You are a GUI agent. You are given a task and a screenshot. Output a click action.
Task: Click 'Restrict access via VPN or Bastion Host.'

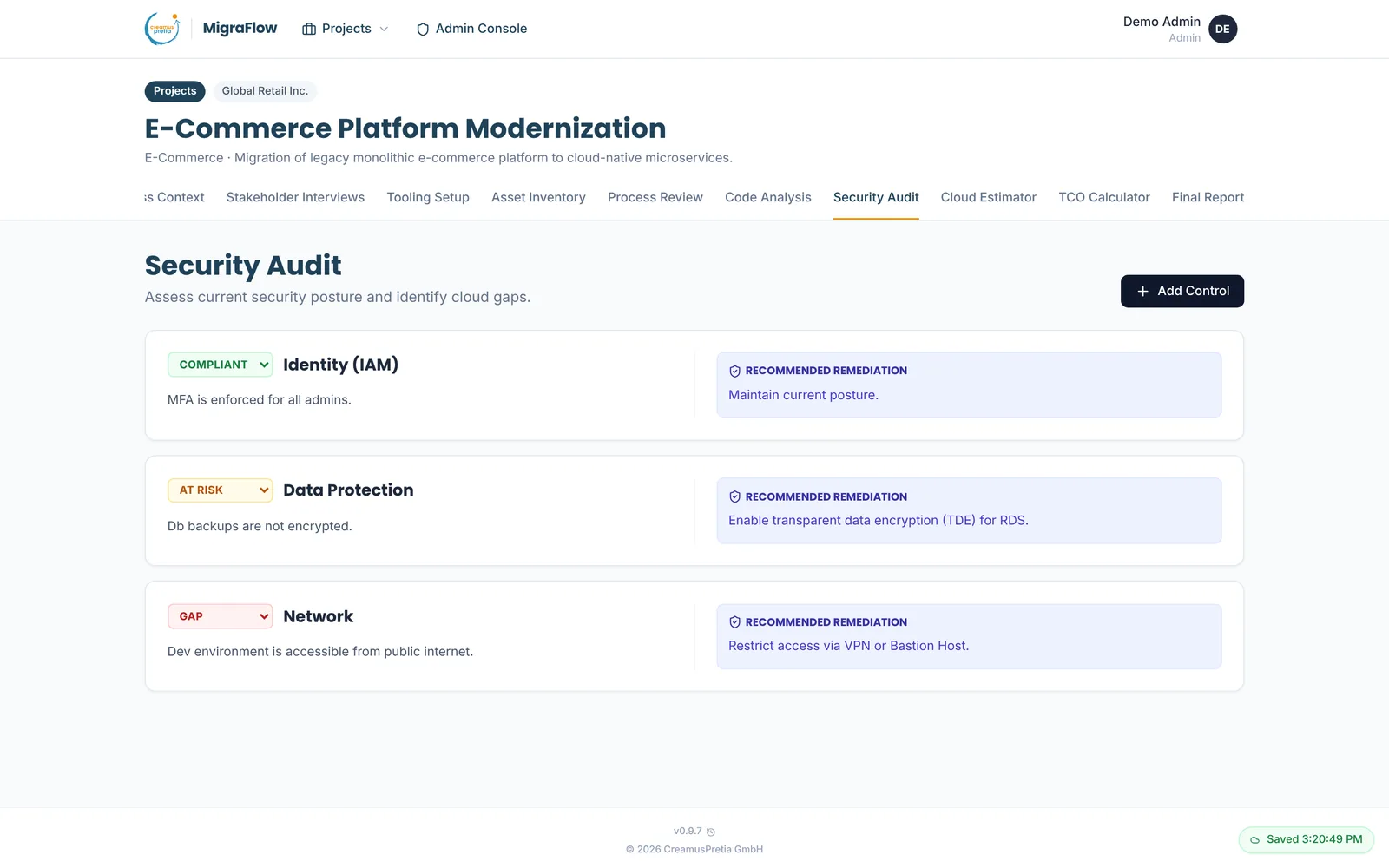point(848,646)
